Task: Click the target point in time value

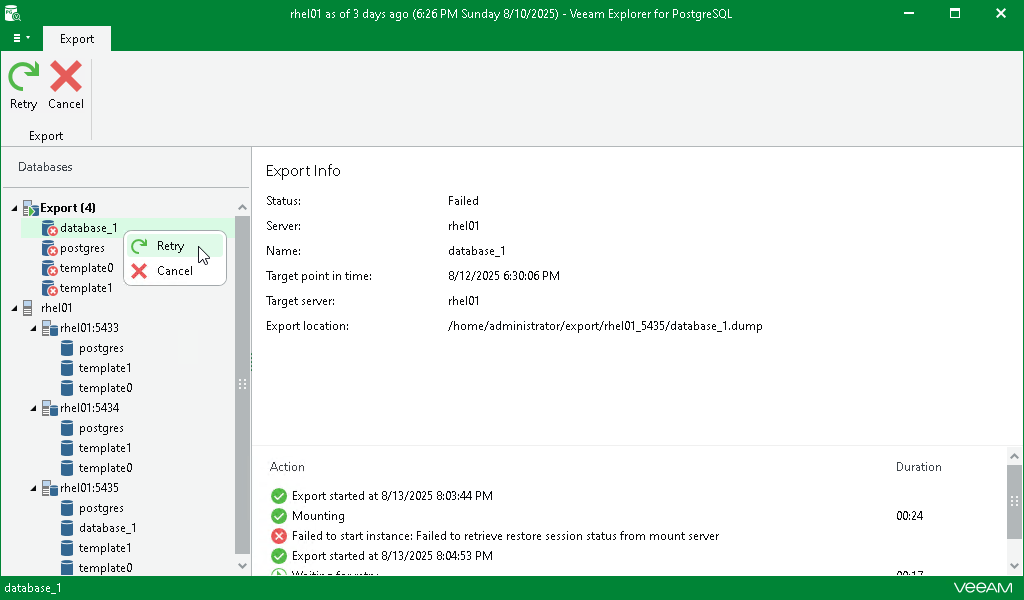Action: point(504,276)
